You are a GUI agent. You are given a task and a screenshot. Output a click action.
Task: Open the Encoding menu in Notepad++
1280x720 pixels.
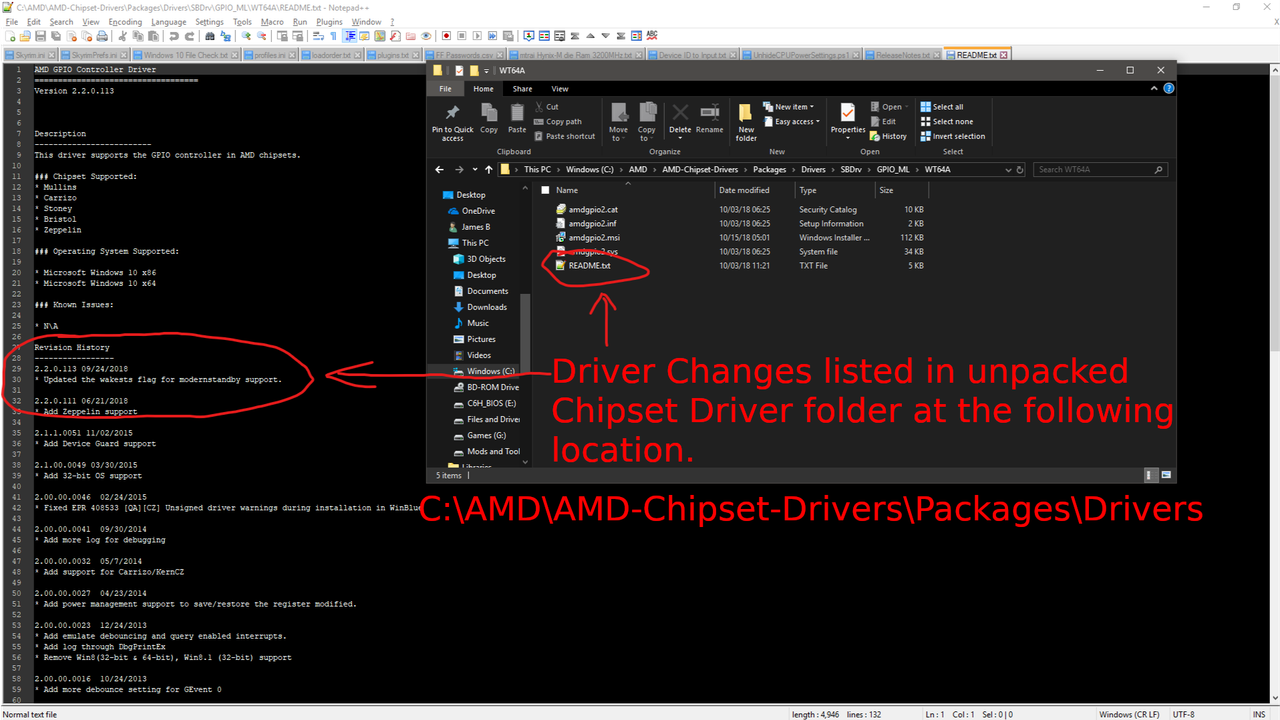coord(125,21)
